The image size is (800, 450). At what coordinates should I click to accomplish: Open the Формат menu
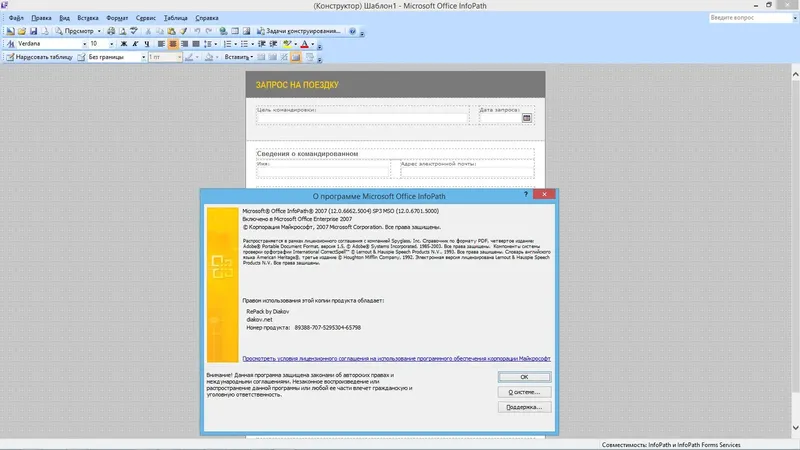[x=117, y=18]
